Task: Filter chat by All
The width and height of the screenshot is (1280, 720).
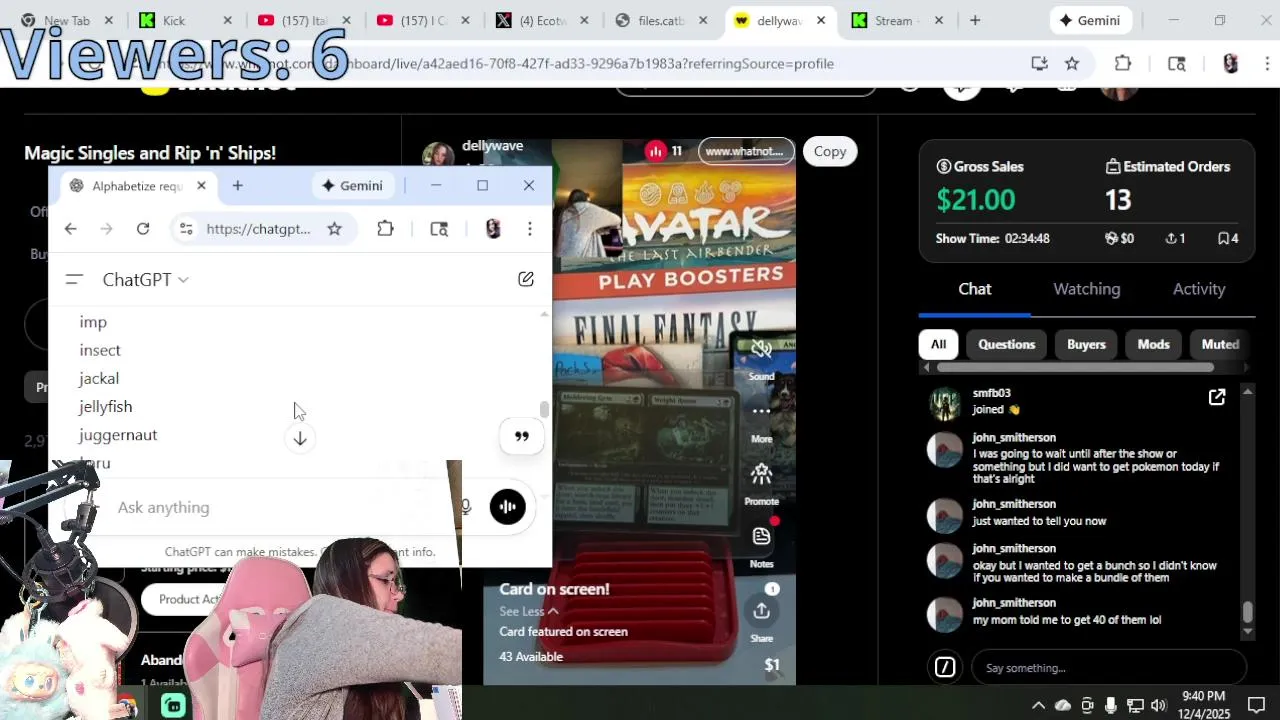Action: pos(938,344)
